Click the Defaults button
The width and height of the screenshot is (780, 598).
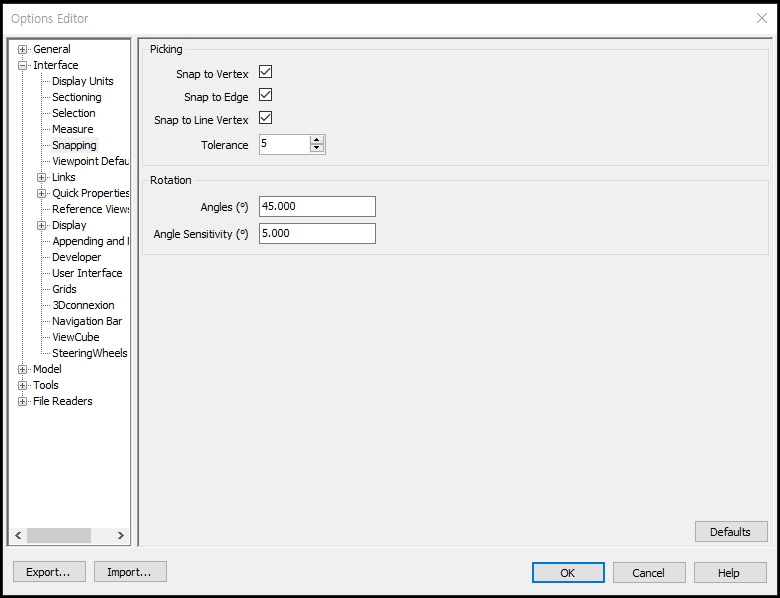730,532
